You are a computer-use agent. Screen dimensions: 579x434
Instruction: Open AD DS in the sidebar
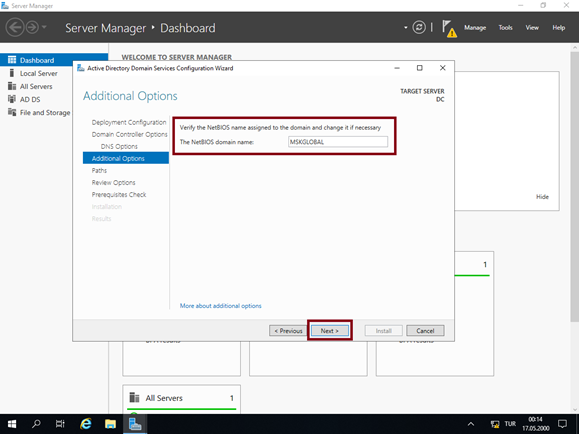pos(30,99)
